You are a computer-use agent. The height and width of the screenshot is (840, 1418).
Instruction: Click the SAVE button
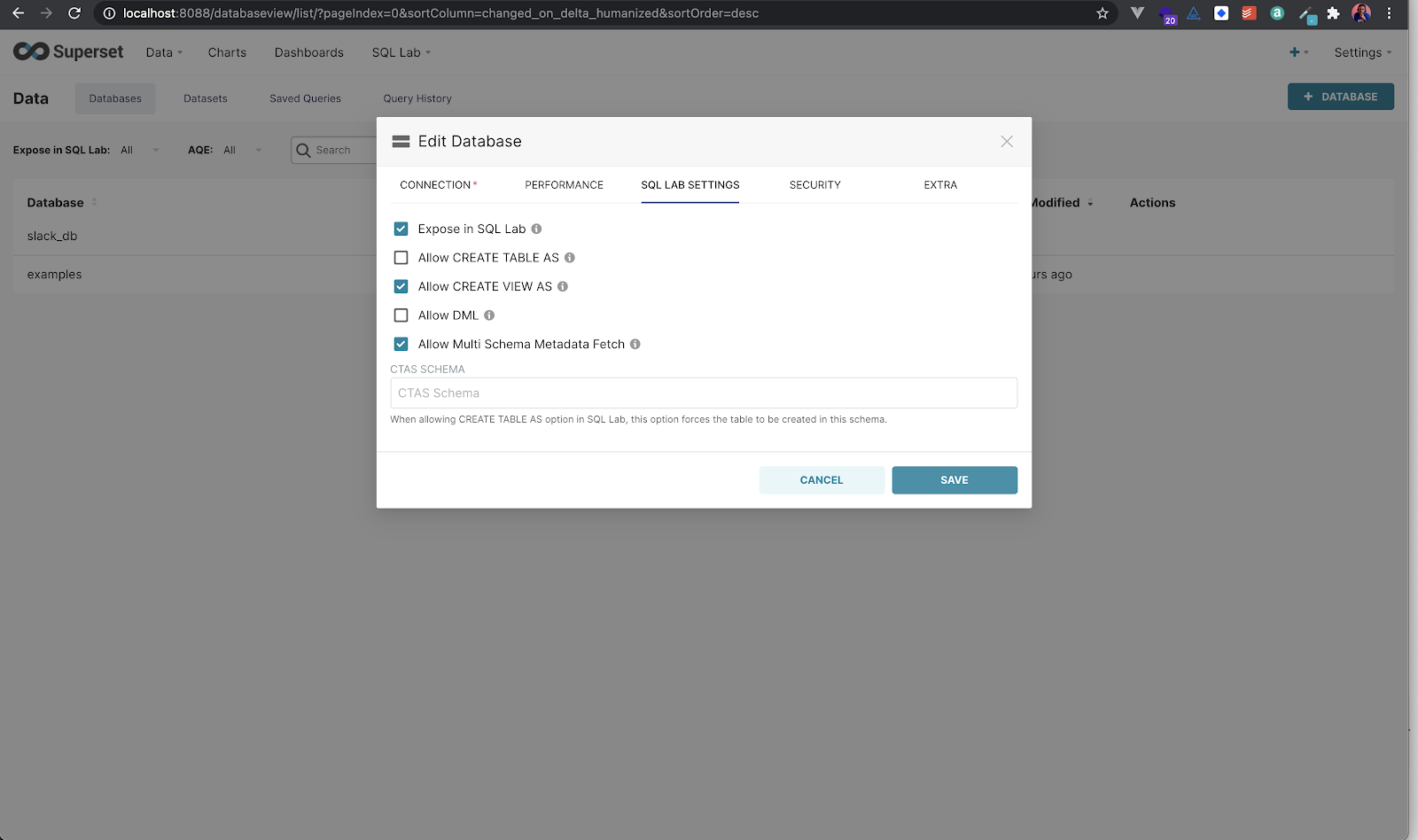click(x=954, y=479)
